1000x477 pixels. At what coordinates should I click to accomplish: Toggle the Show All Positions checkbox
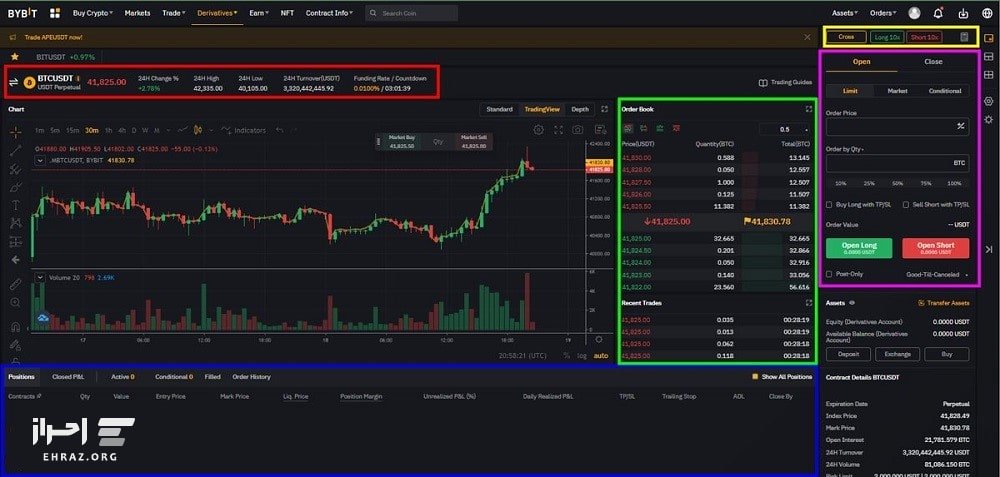click(x=755, y=377)
